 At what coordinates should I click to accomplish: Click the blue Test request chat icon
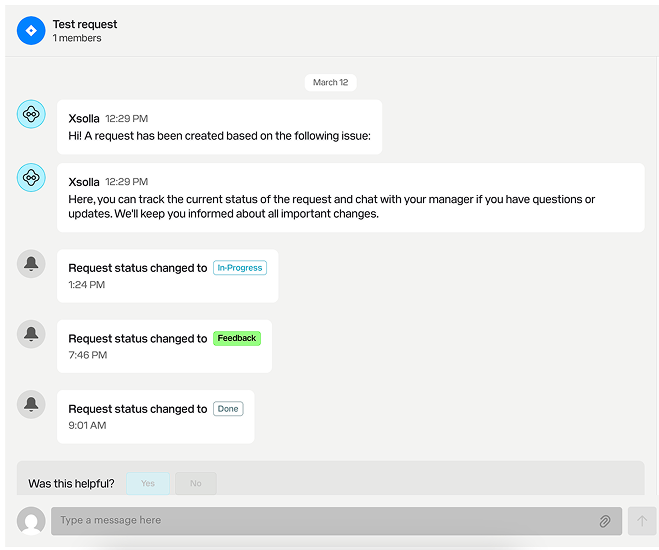31,31
